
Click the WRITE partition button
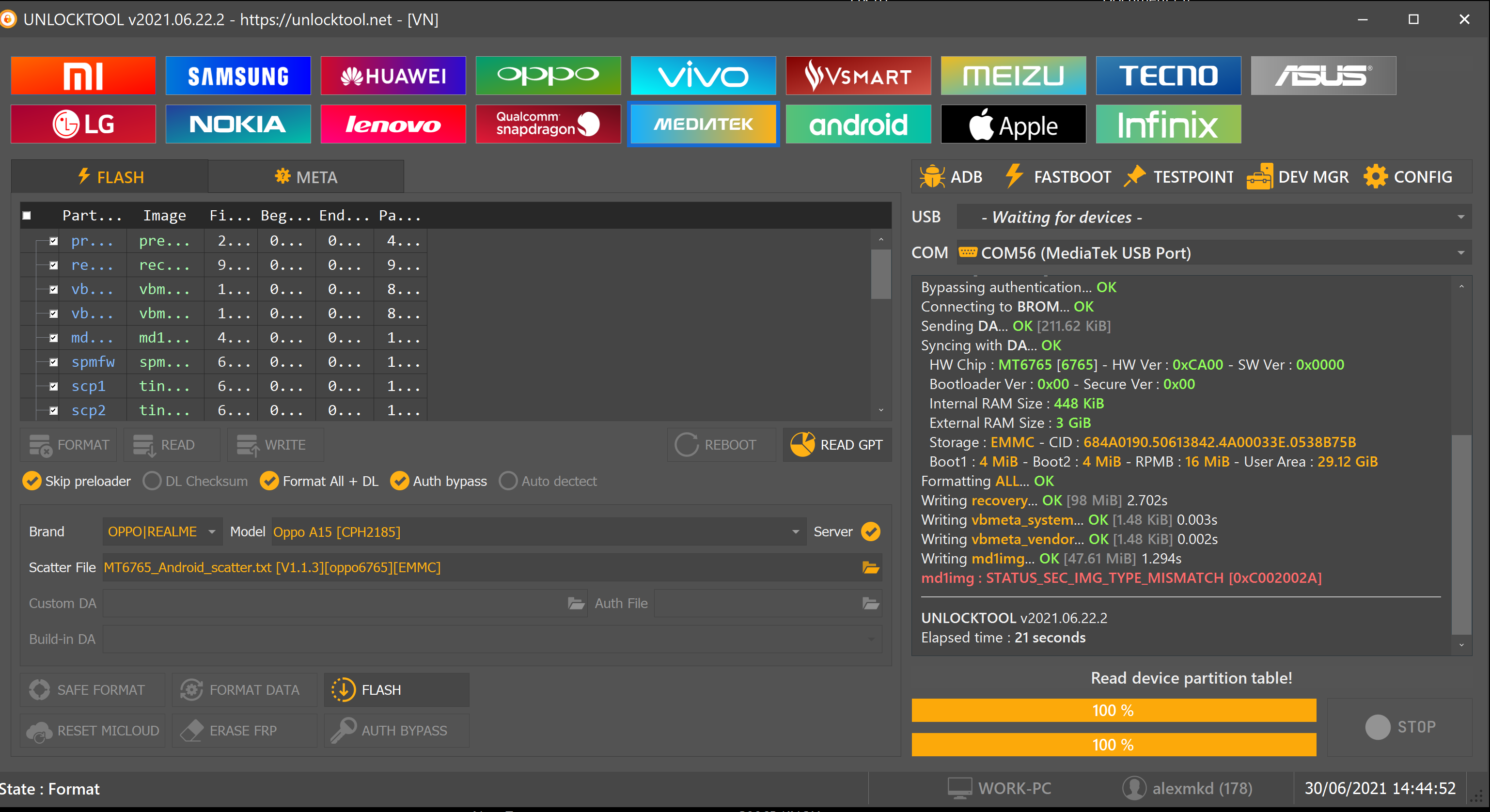(275, 445)
